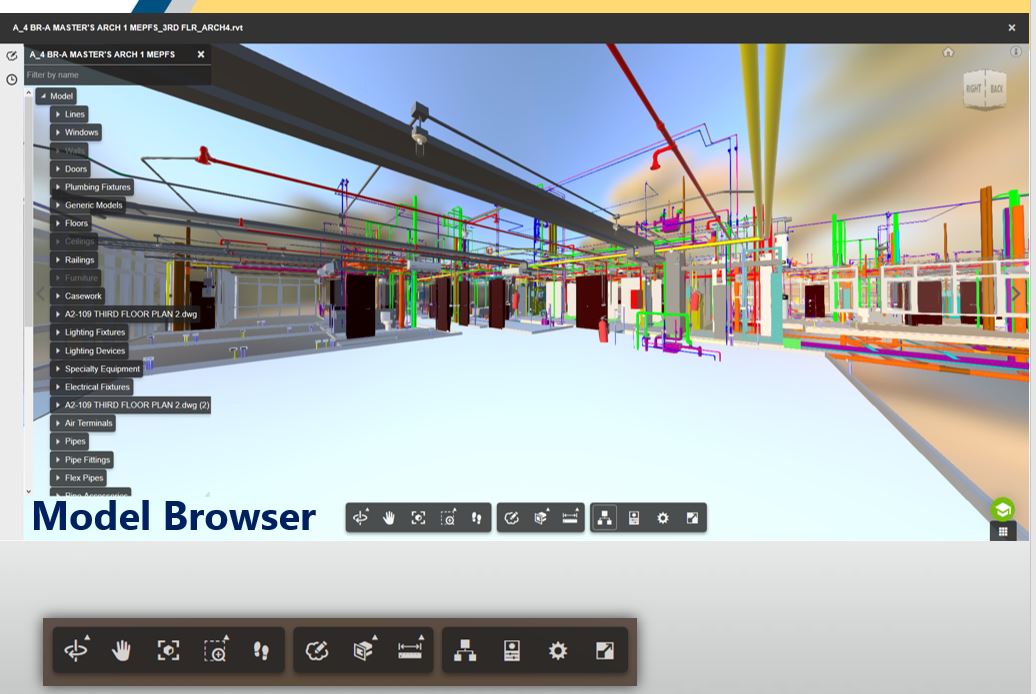This screenshot has height=694, width=1036.
Task: Open the Explode Model tool
Action: point(539,517)
